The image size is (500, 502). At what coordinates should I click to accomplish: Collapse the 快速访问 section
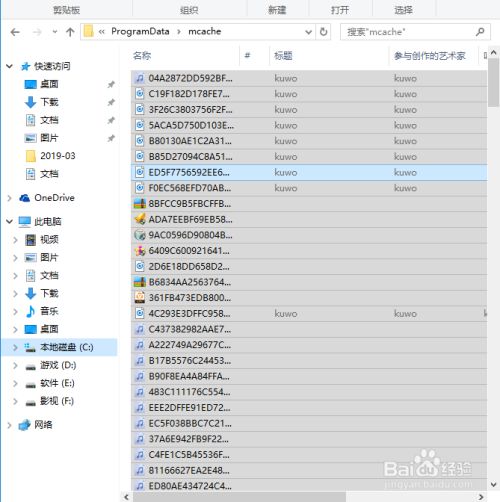click(x=10, y=66)
